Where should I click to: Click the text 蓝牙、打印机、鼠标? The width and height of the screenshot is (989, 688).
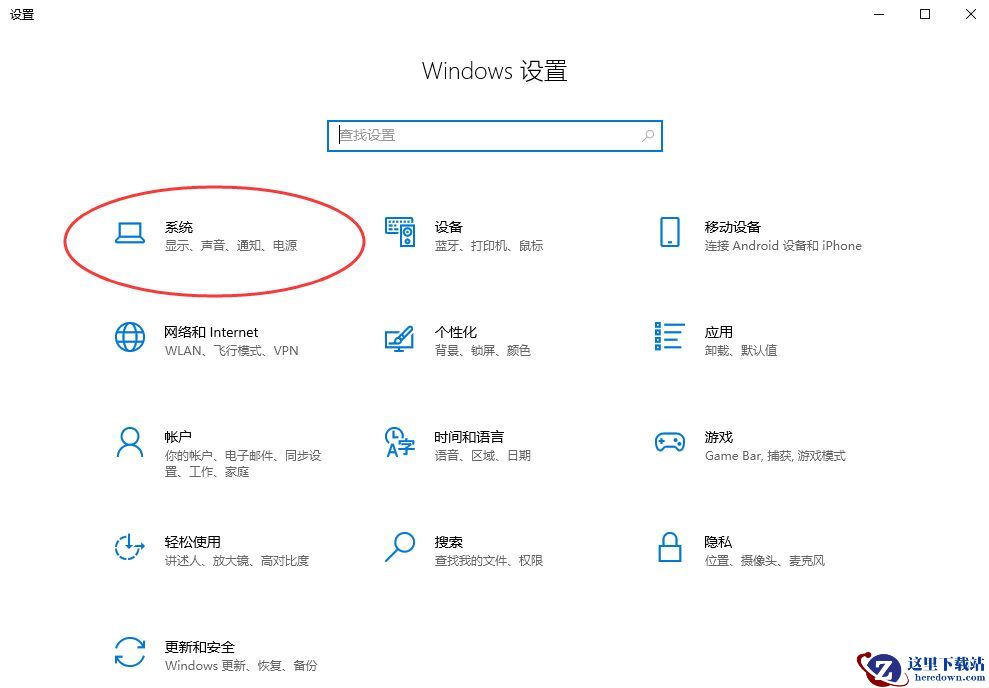tap(489, 245)
